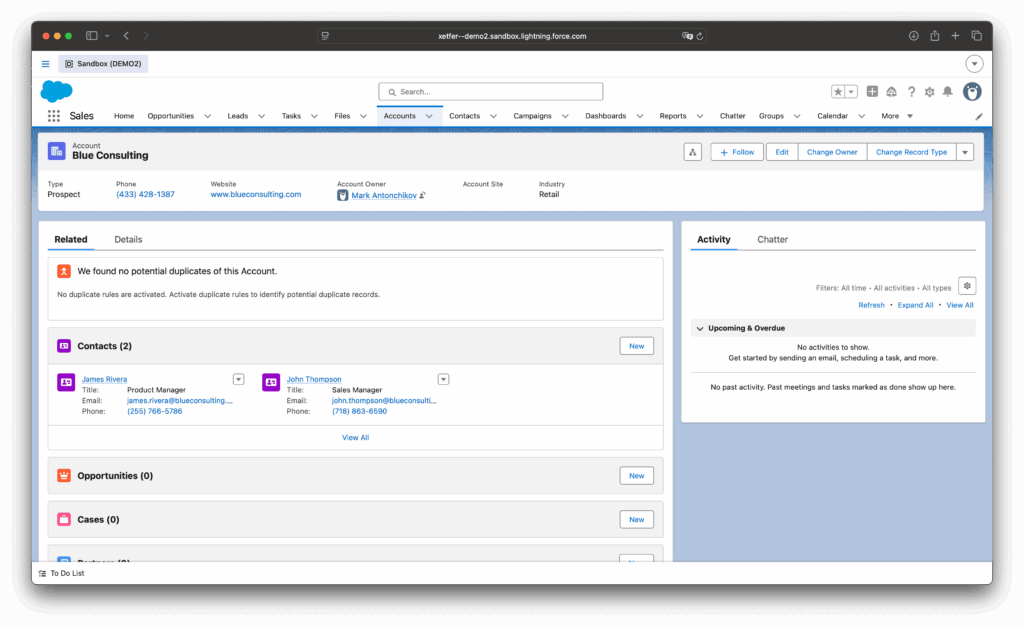Click the change owner icon beside Mark Antonchikov

[423, 195]
